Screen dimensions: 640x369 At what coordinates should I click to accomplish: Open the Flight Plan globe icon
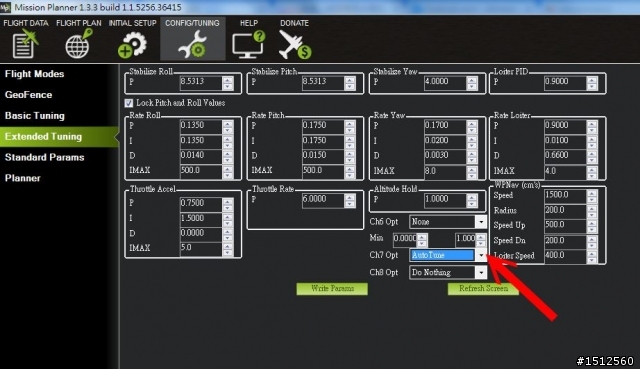click(78, 43)
